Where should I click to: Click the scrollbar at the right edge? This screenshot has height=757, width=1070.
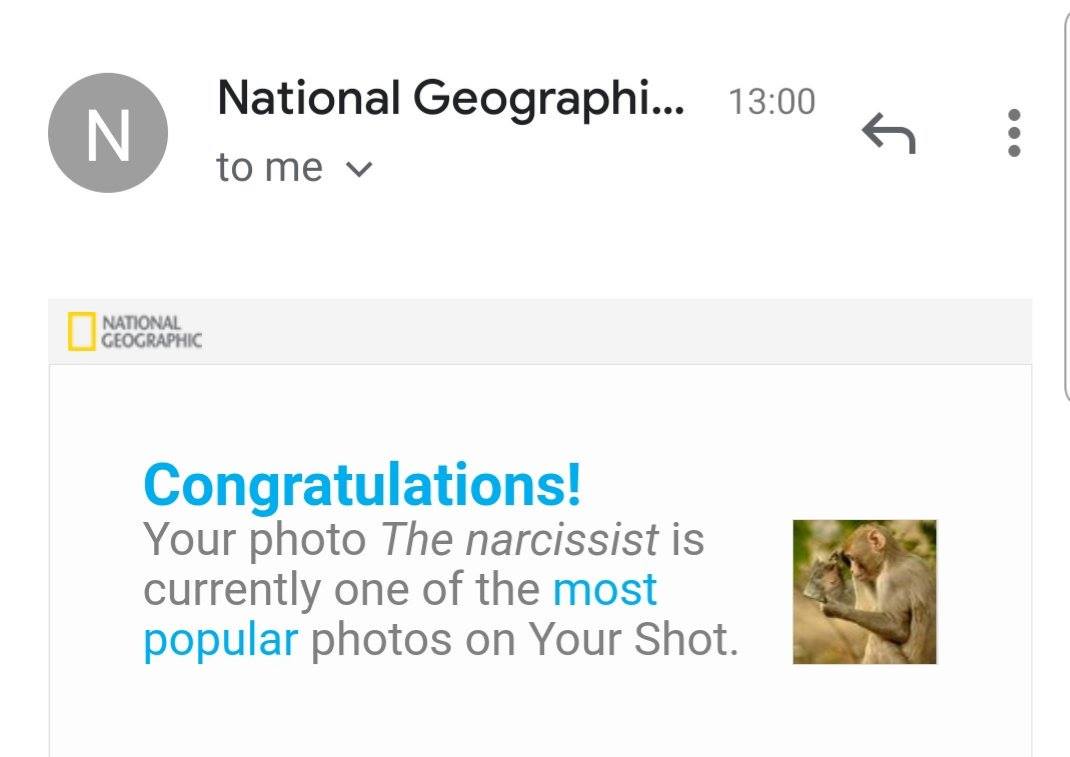(1064, 200)
